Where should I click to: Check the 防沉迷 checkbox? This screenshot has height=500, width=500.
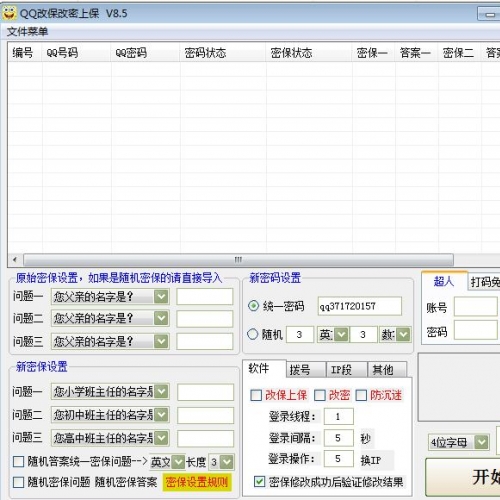click(361, 395)
